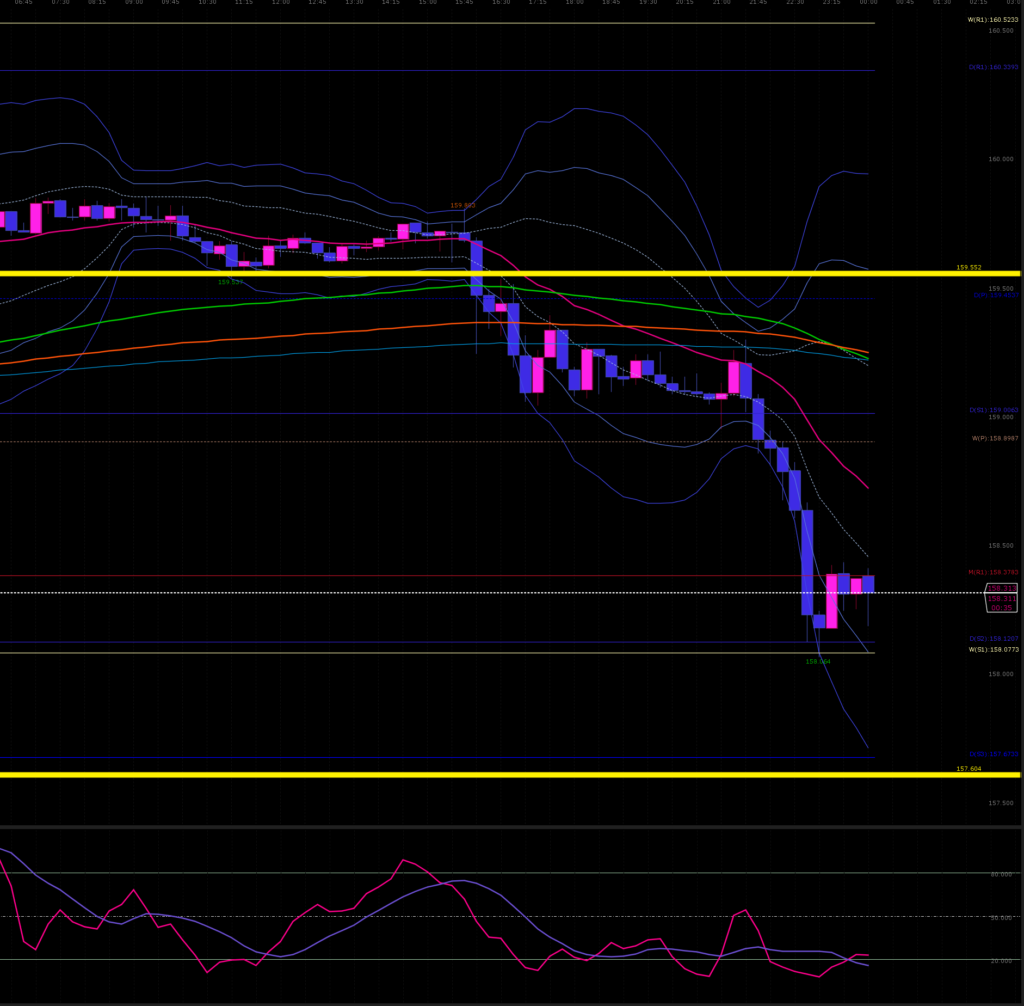
Task: Select the green 158.064 low price label
Action: (818, 662)
